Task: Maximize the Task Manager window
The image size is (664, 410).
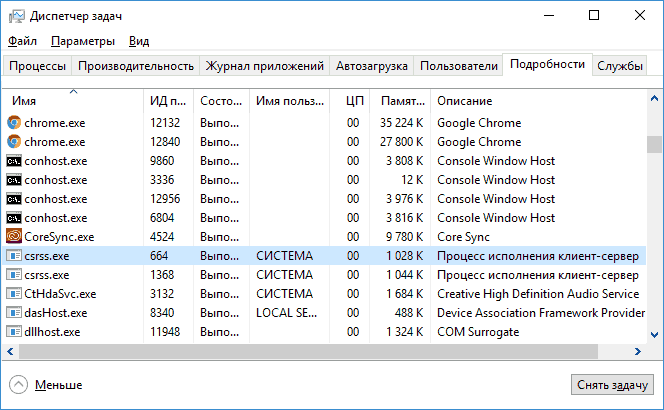Action: pyautogui.click(x=594, y=16)
